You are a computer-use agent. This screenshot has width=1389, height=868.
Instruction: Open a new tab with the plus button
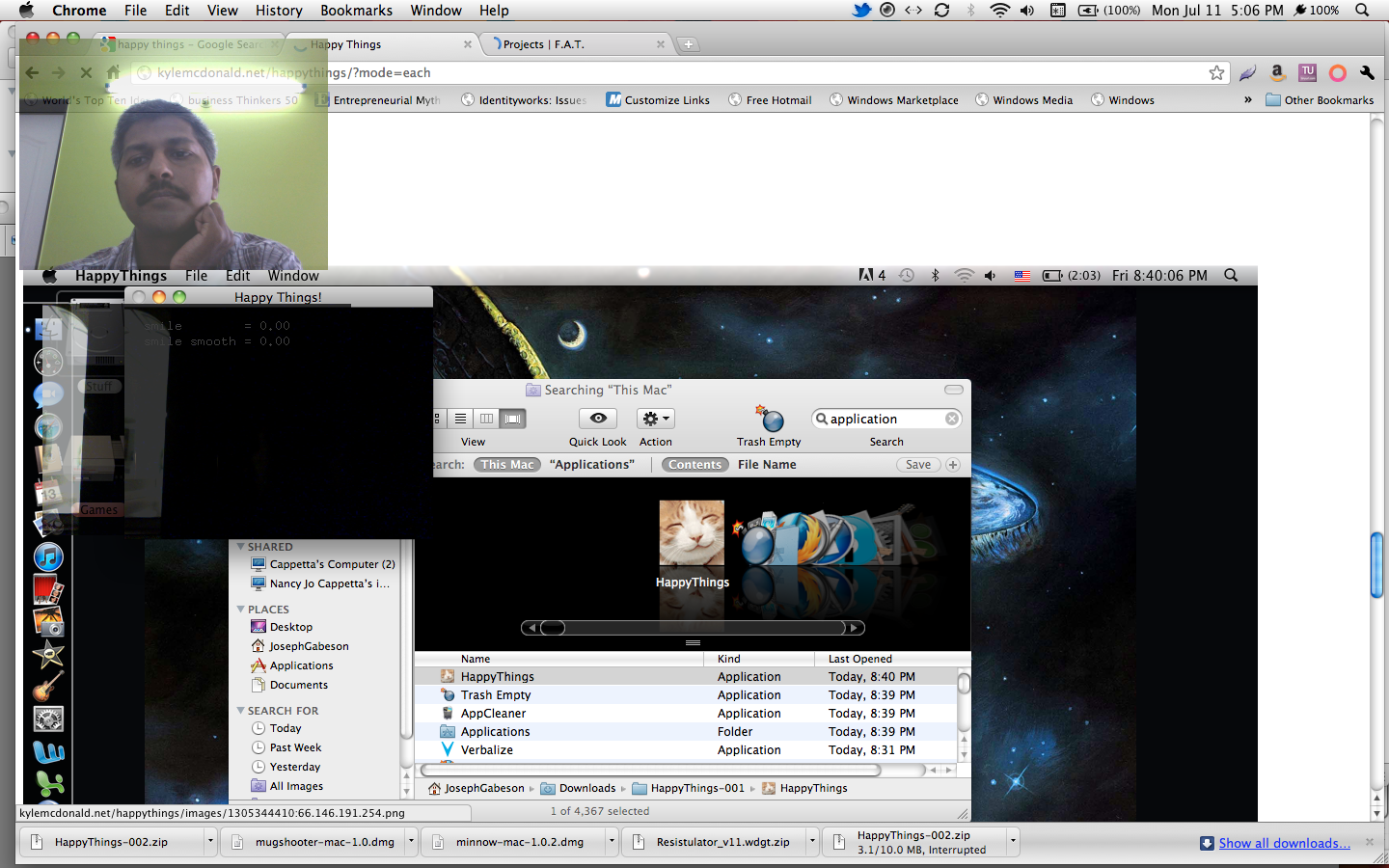[688, 44]
